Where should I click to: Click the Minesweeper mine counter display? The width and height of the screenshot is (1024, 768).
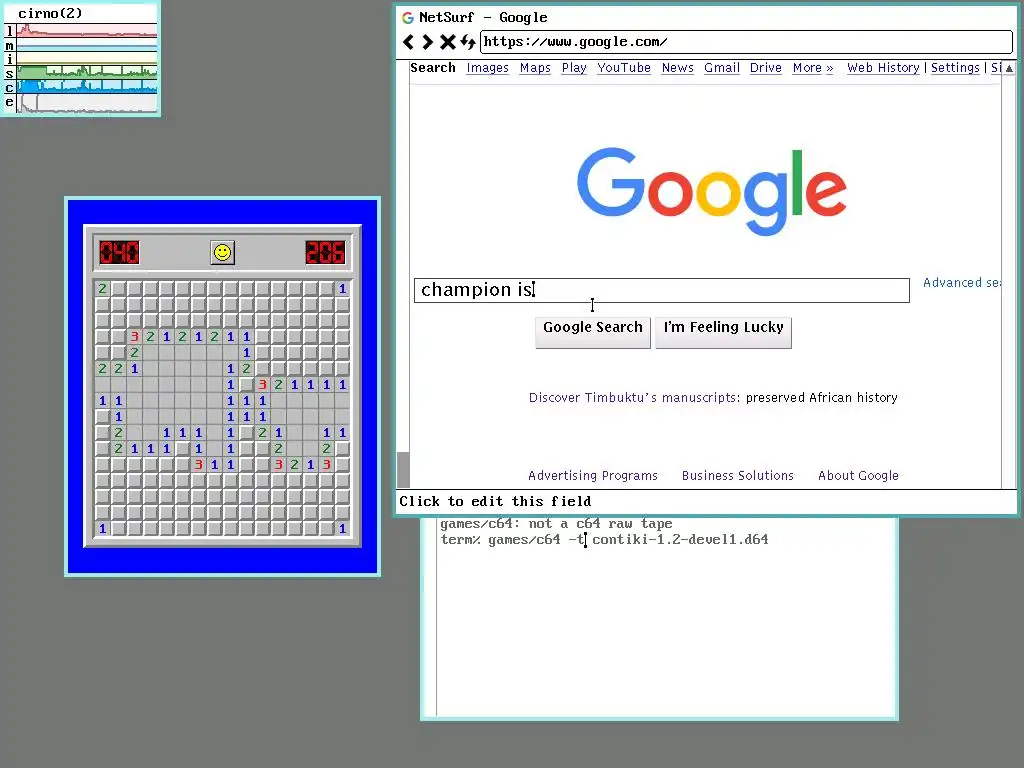pos(120,252)
